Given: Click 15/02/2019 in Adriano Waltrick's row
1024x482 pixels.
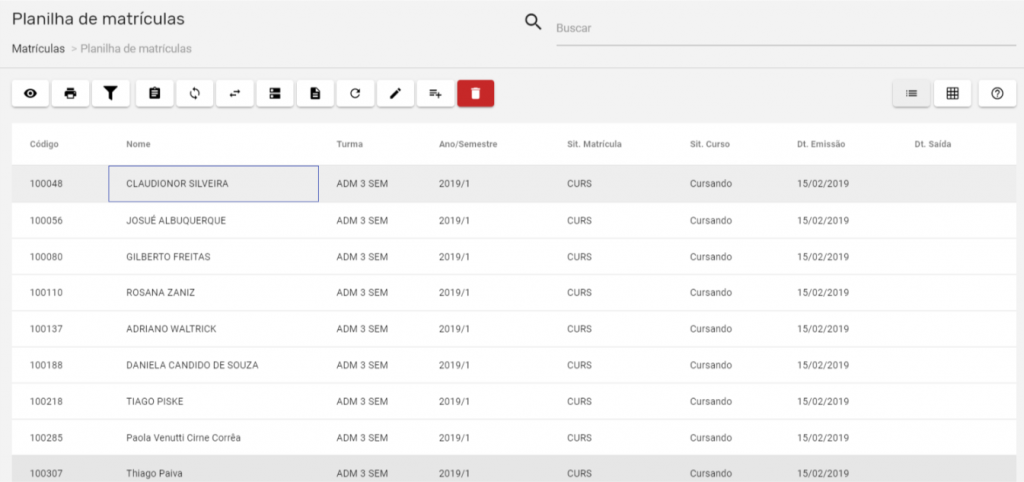Looking at the screenshot, I should click(x=823, y=329).
